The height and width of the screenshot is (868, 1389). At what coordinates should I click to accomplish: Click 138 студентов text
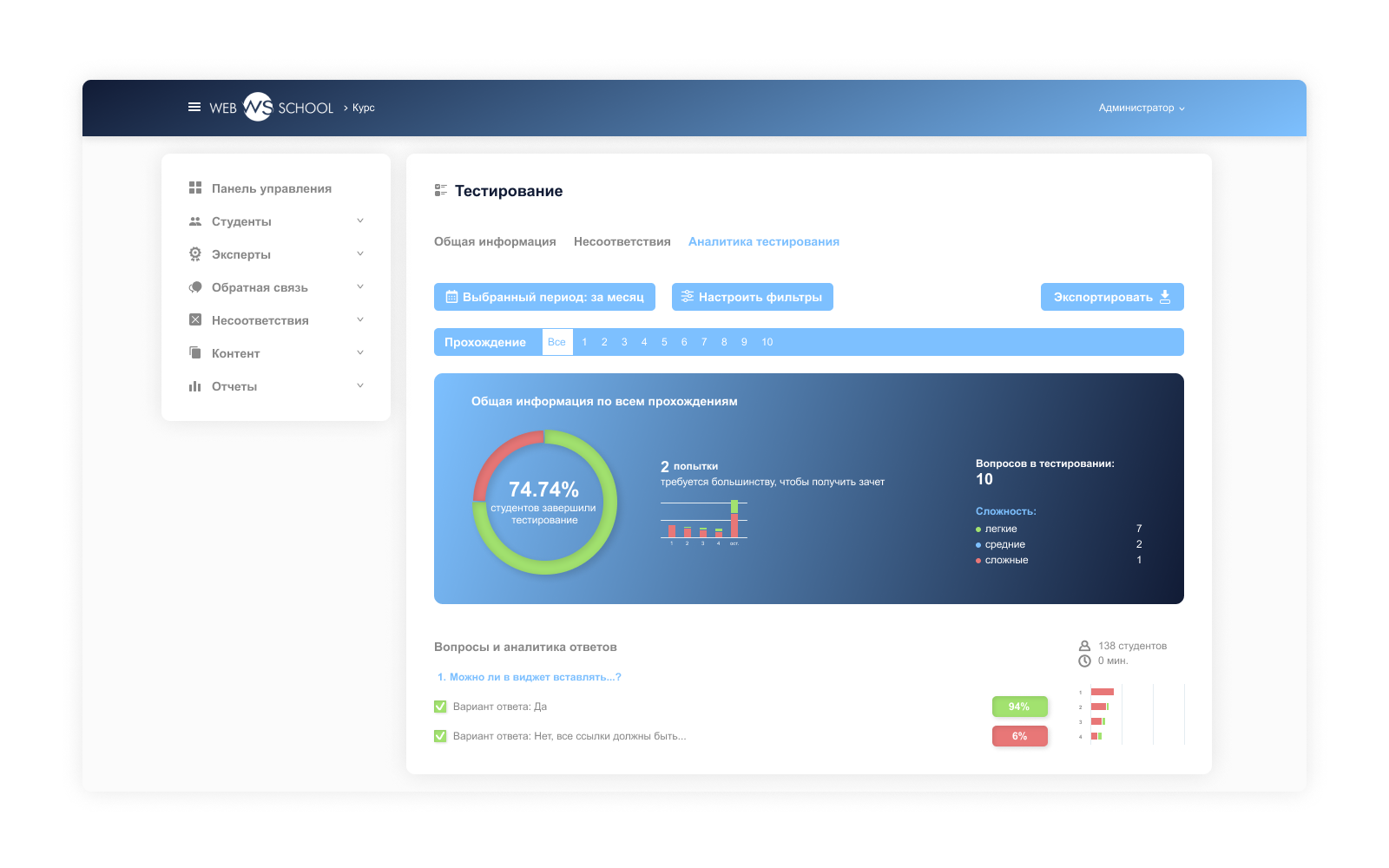(x=1132, y=646)
